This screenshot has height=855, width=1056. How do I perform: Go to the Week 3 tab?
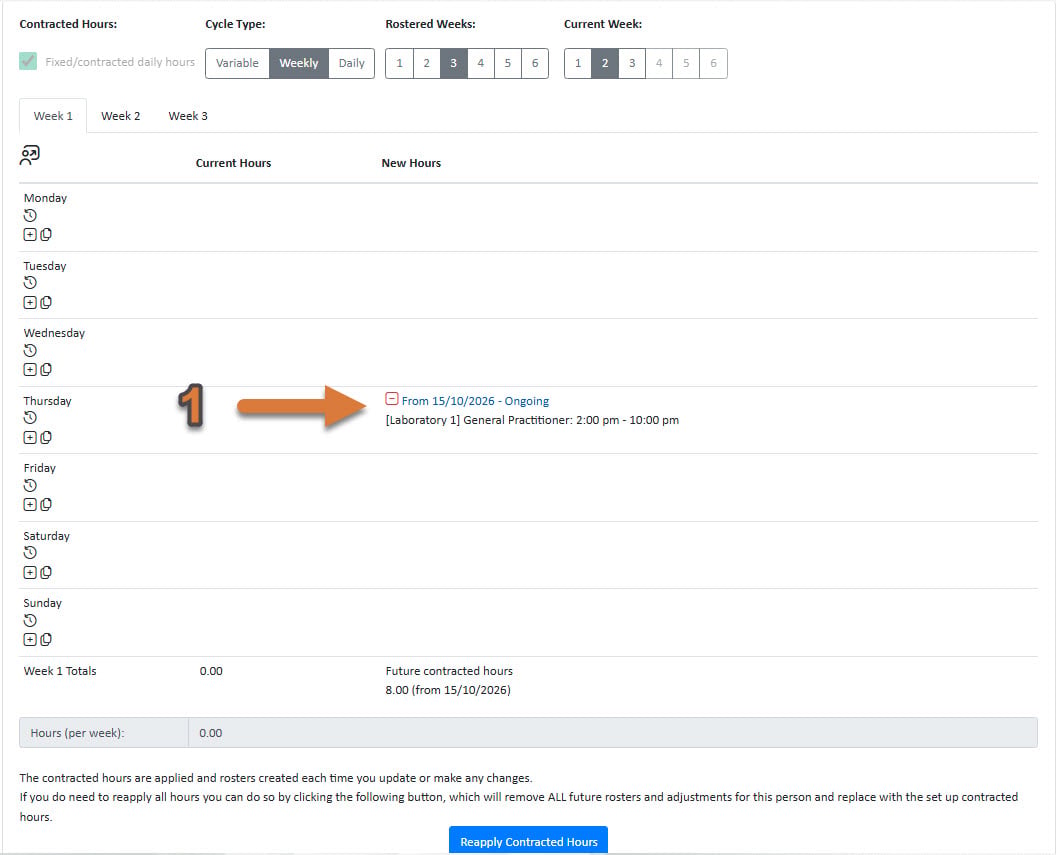[x=188, y=116]
